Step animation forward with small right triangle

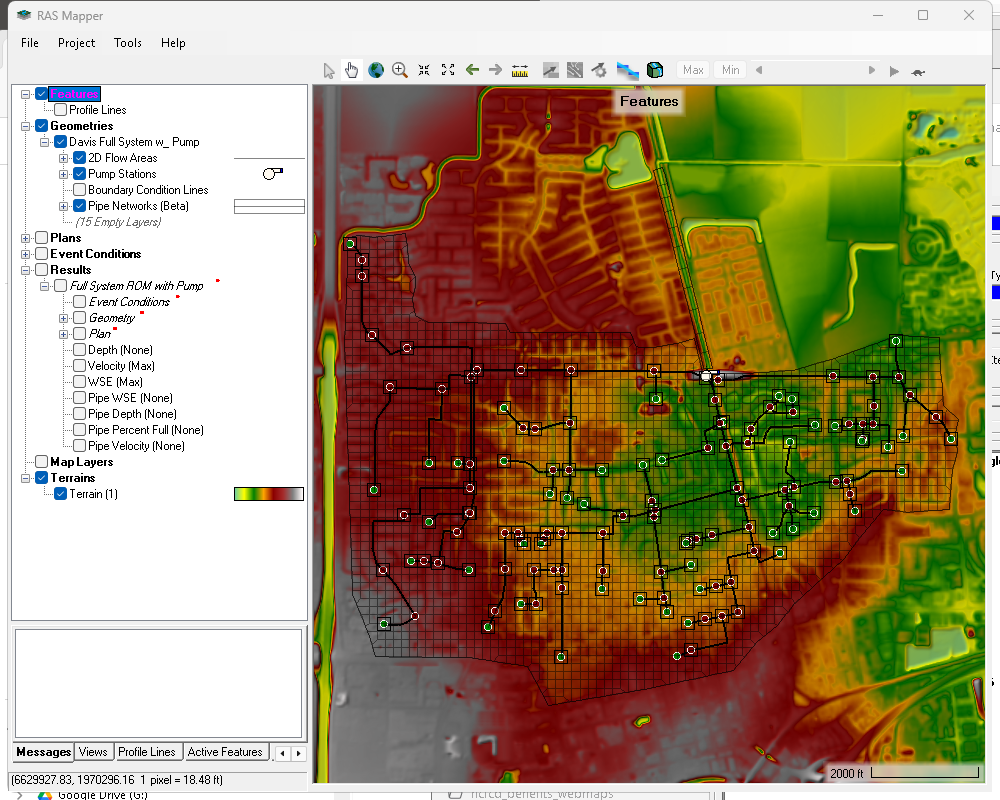[872, 70]
